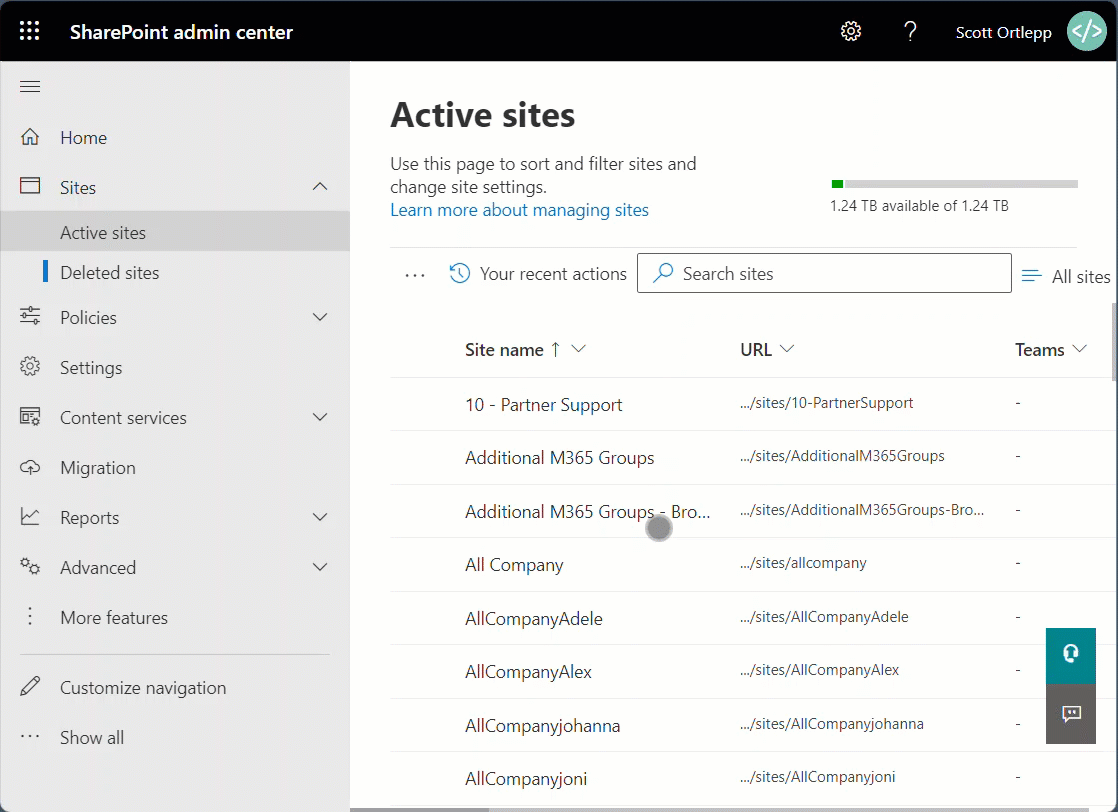This screenshot has width=1118, height=812.
Task: Click the 1.24 TB available of 1.24 TB text
Action: pos(919,206)
